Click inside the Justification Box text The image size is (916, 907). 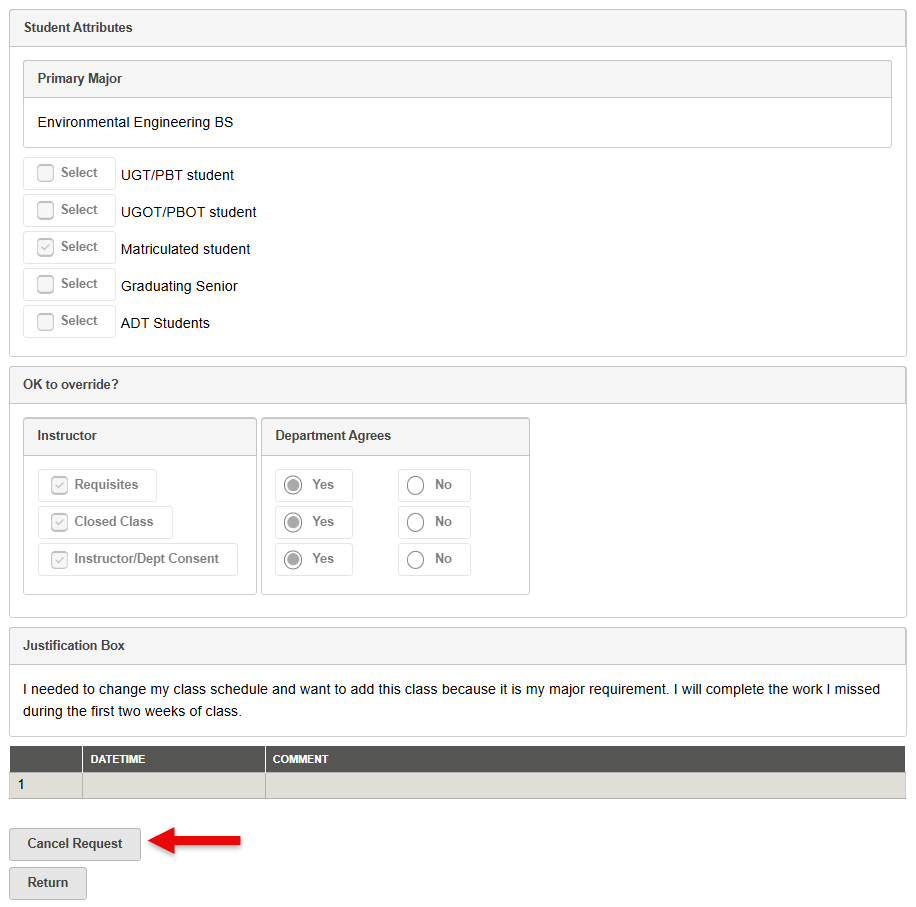point(450,697)
